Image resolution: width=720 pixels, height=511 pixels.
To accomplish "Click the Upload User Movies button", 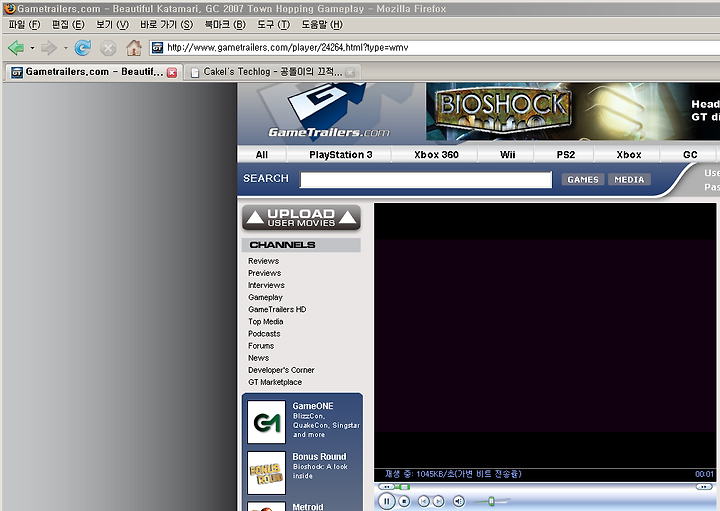I will 301,218.
